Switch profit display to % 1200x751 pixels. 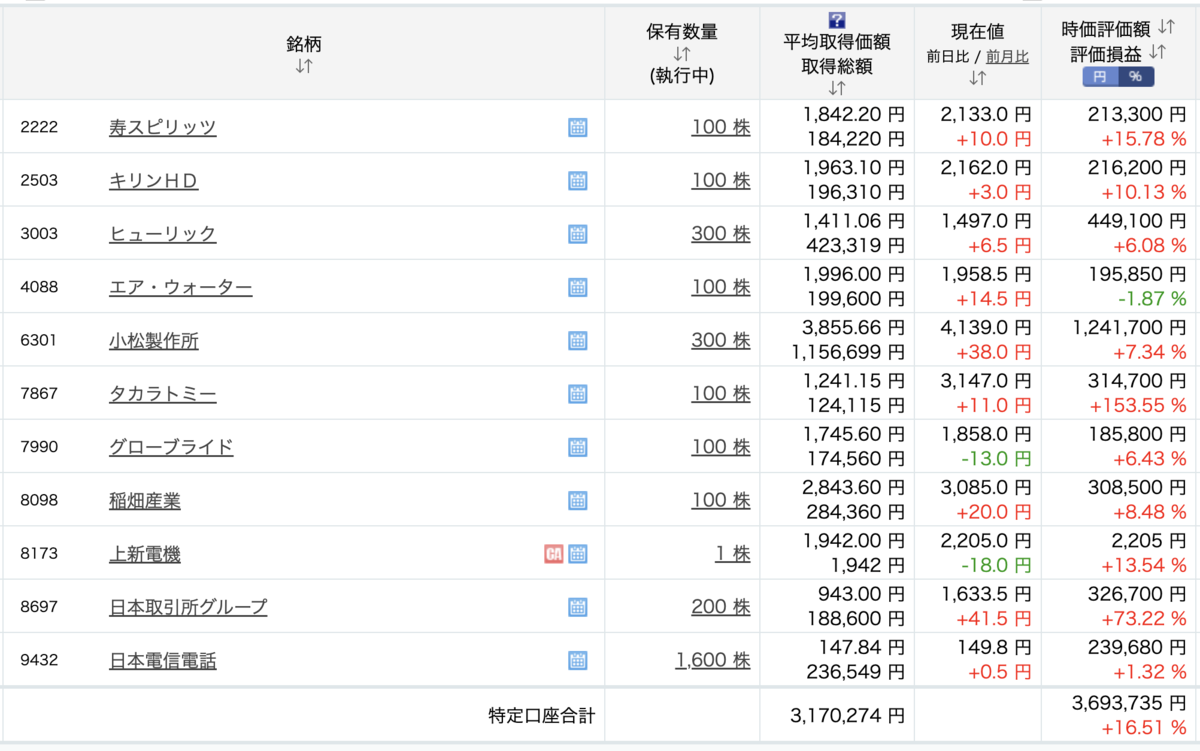(x=1136, y=77)
